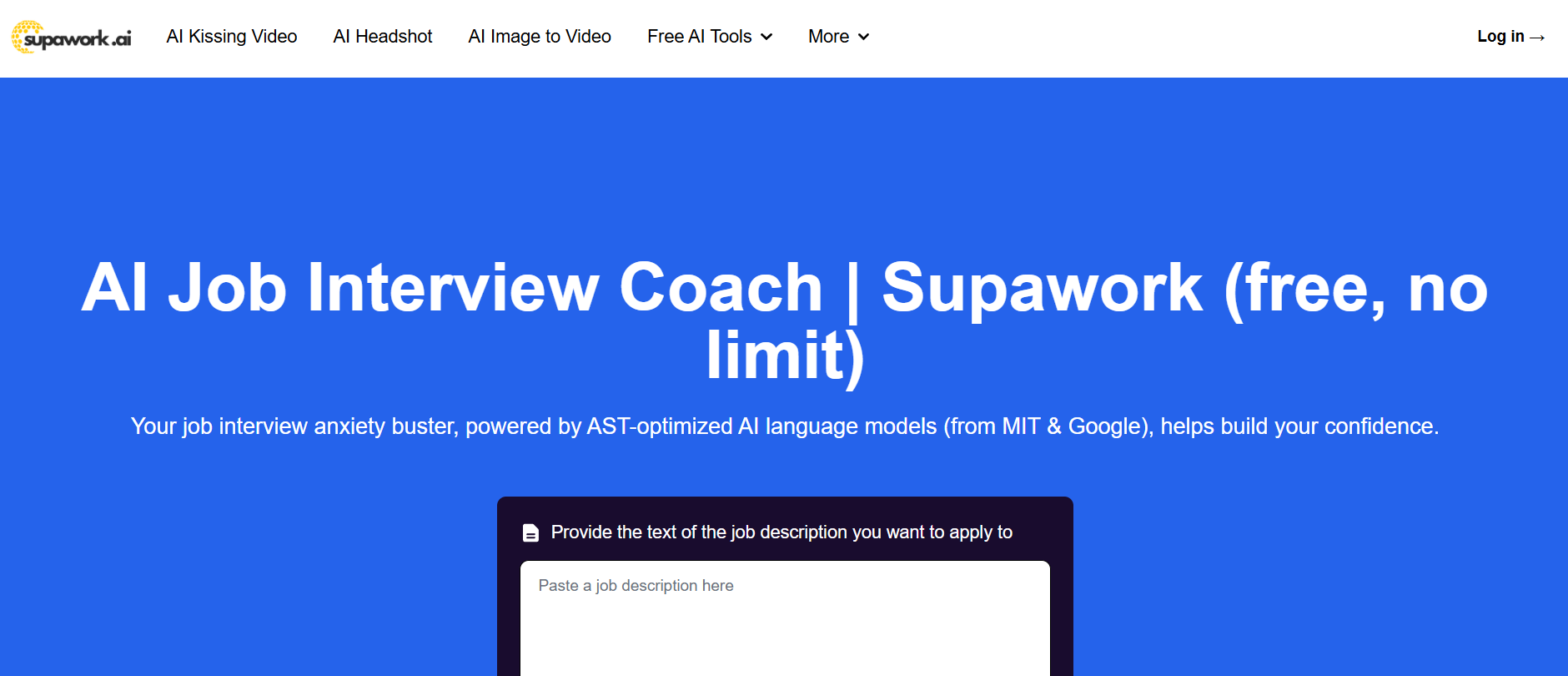The height and width of the screenshot is (676, 1568).
Task: Click the subtitle 'Your job interview anxiety buster'
Action: point(785,426)
